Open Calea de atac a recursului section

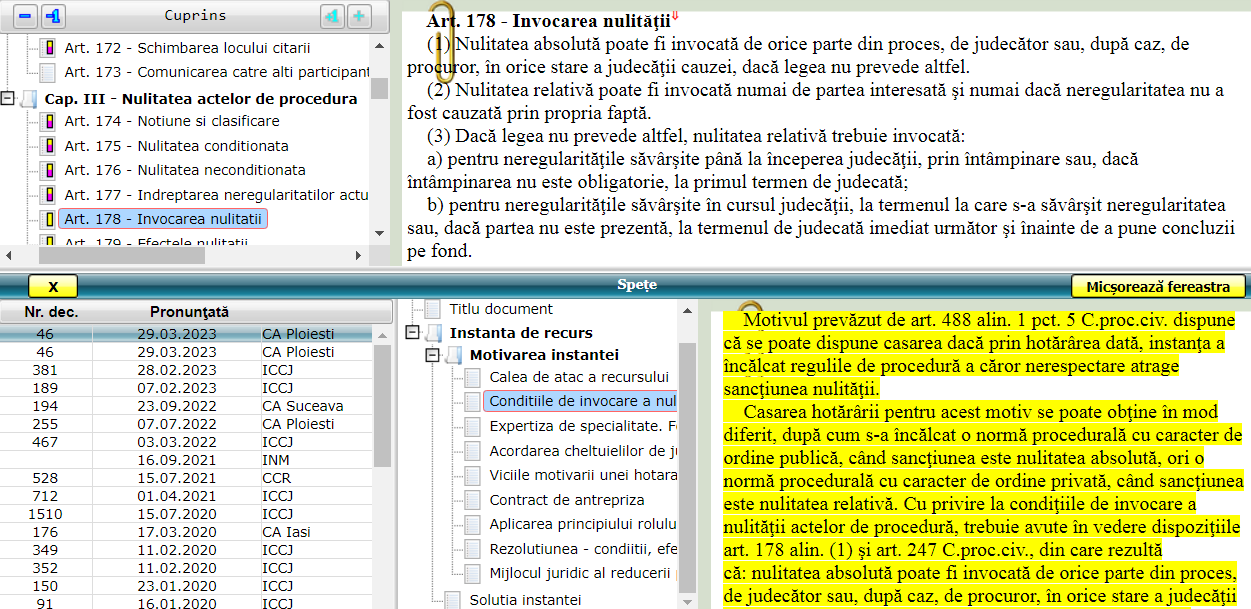[x=579, y=377]
